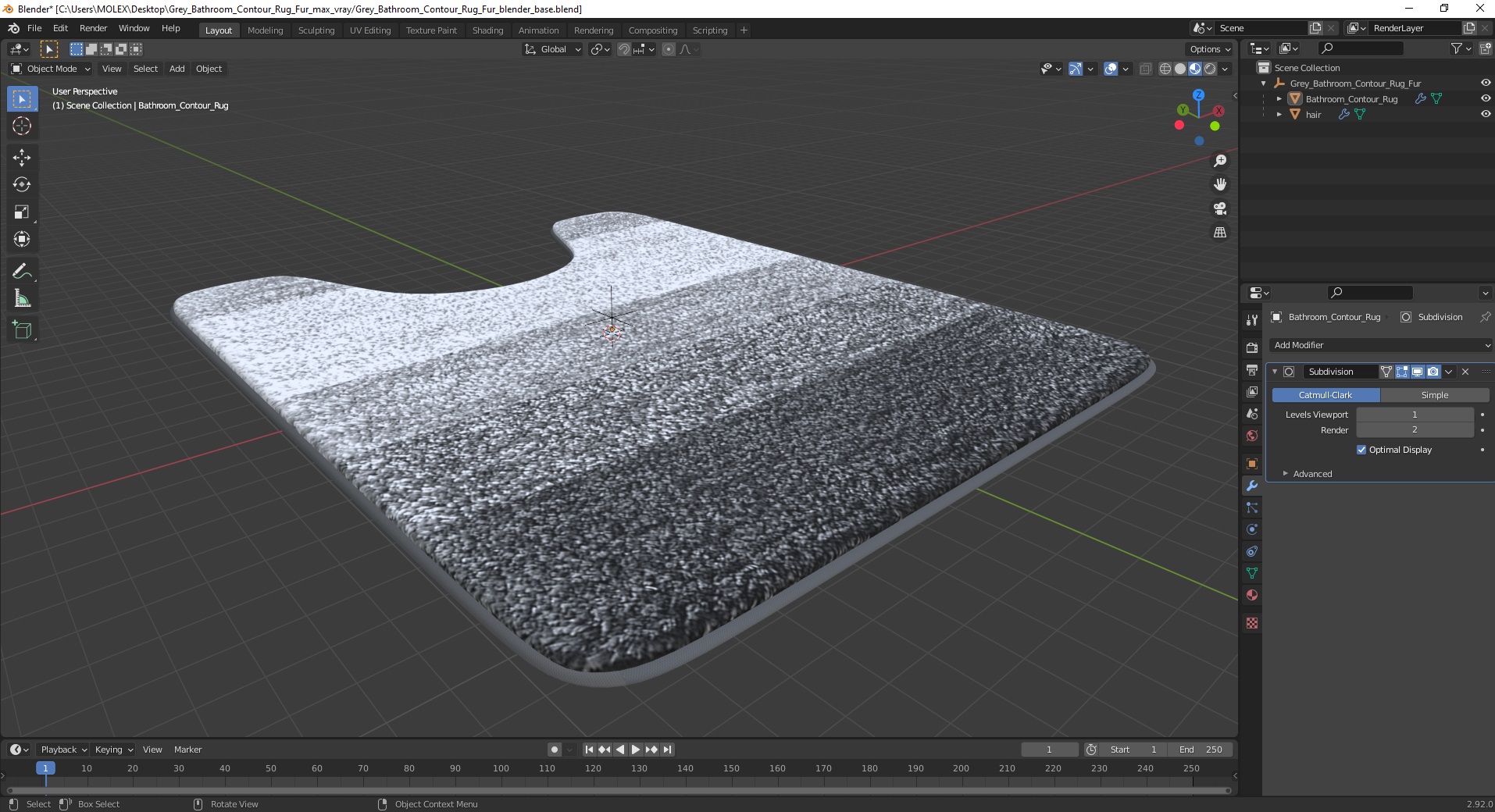
Task: Activate the Rotate tool
Action: click(22, 184)
